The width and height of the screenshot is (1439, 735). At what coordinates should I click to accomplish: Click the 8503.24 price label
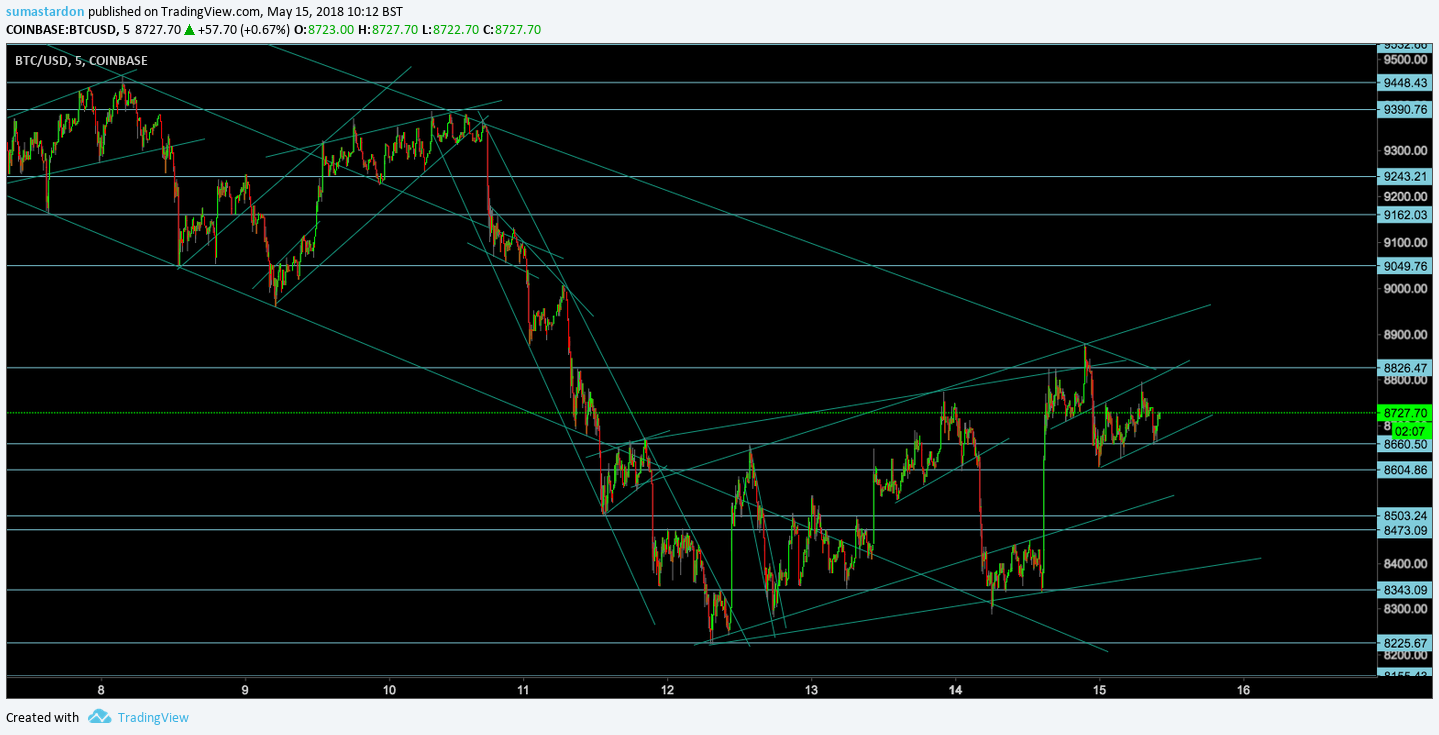(1407, 516)
